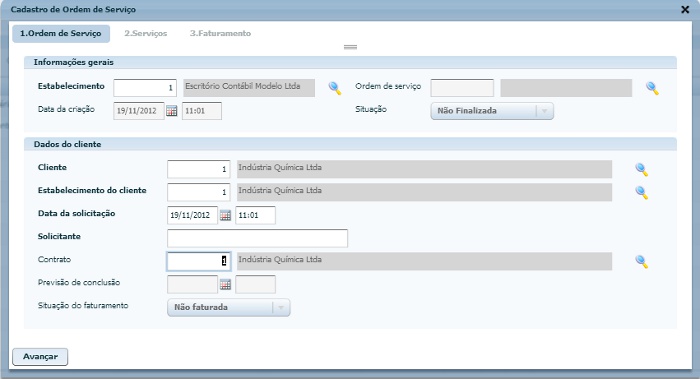Click the panel resize grip handle below tabs
This screenshot has height=379, width=700.
350,47
